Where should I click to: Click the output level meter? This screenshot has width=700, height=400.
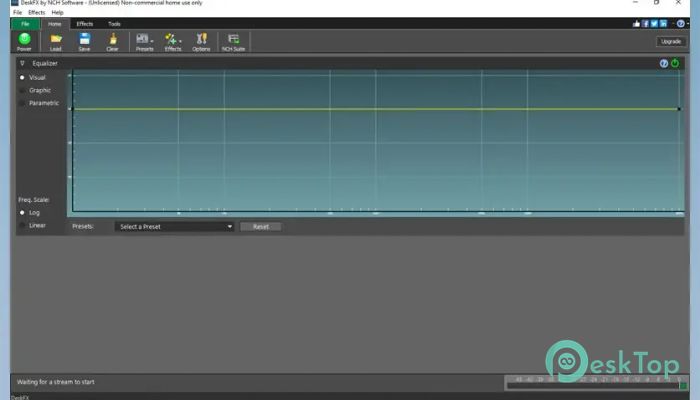[x=596, y=383]
